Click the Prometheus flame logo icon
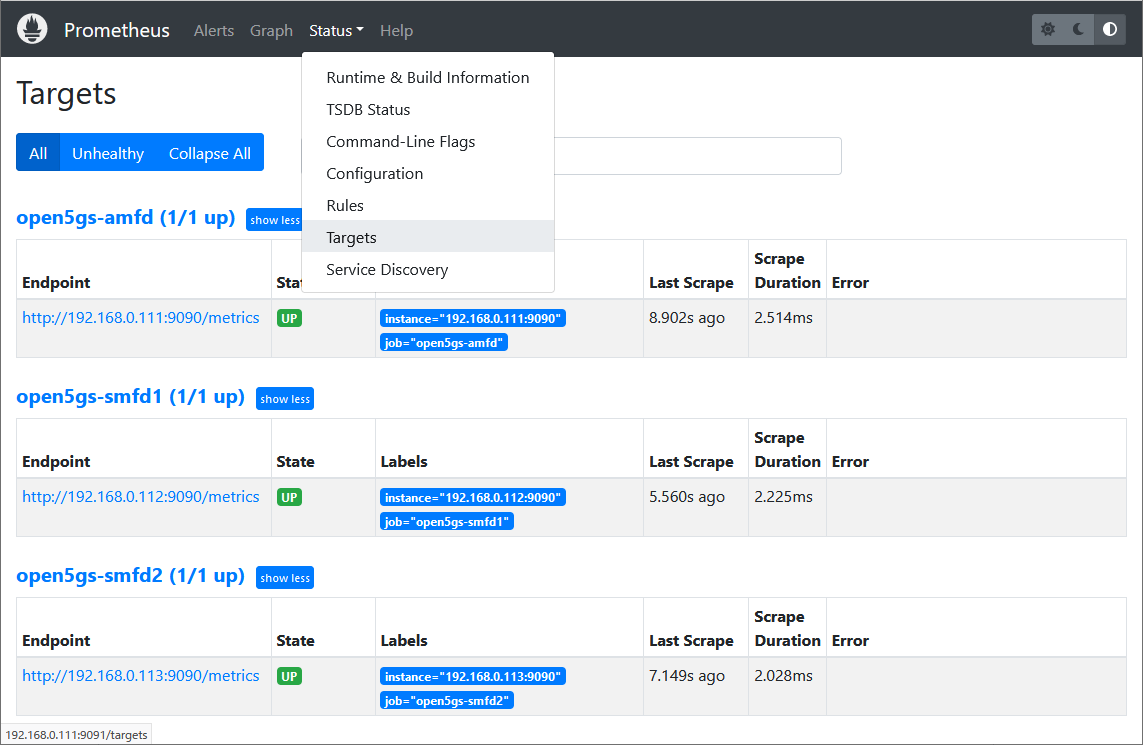This screenshot has height=745, width=1143. [x=32, y=29]
